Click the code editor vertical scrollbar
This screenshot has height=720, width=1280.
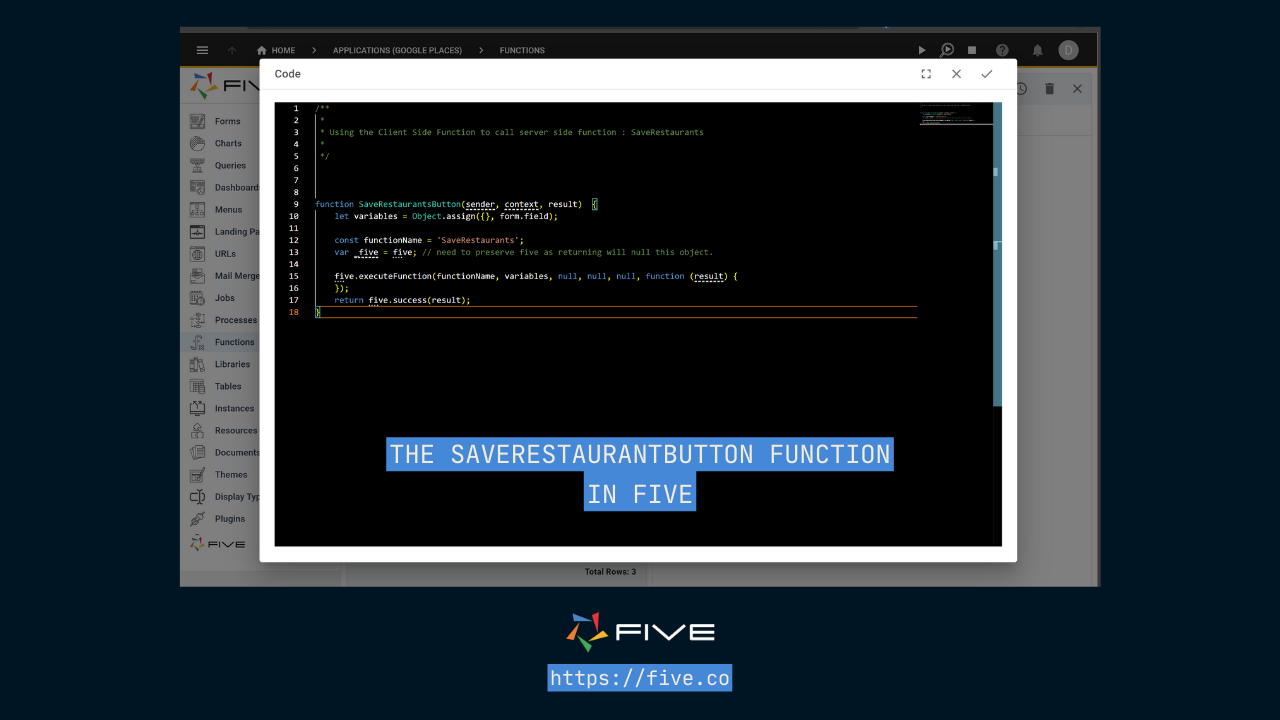tap(997, 254)
